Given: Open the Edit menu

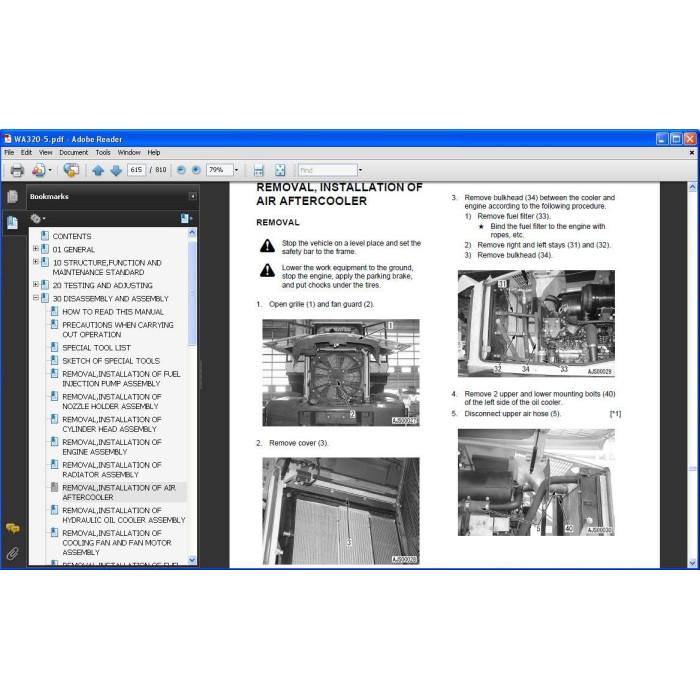Looking at the screenshot, I should coord(26,152).
